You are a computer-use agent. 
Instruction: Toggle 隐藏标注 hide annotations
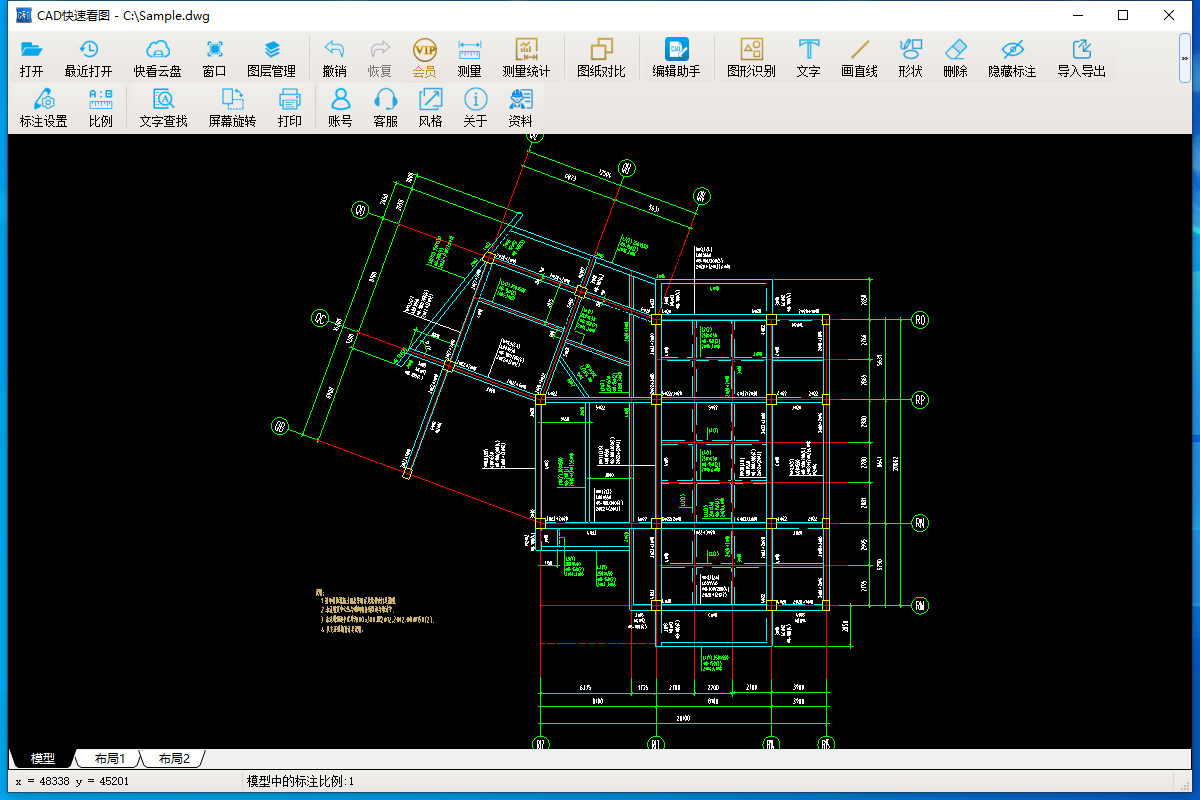tap(1012, 59)
